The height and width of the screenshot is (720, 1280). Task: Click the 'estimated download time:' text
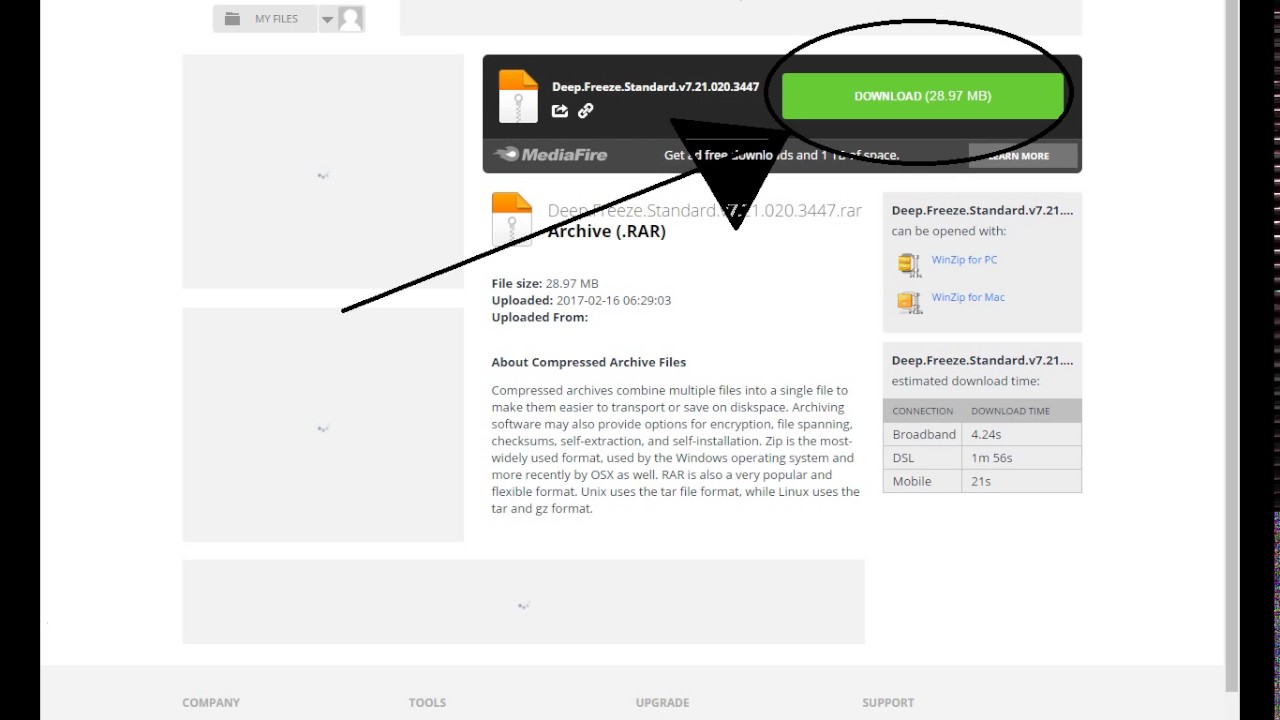965,381
